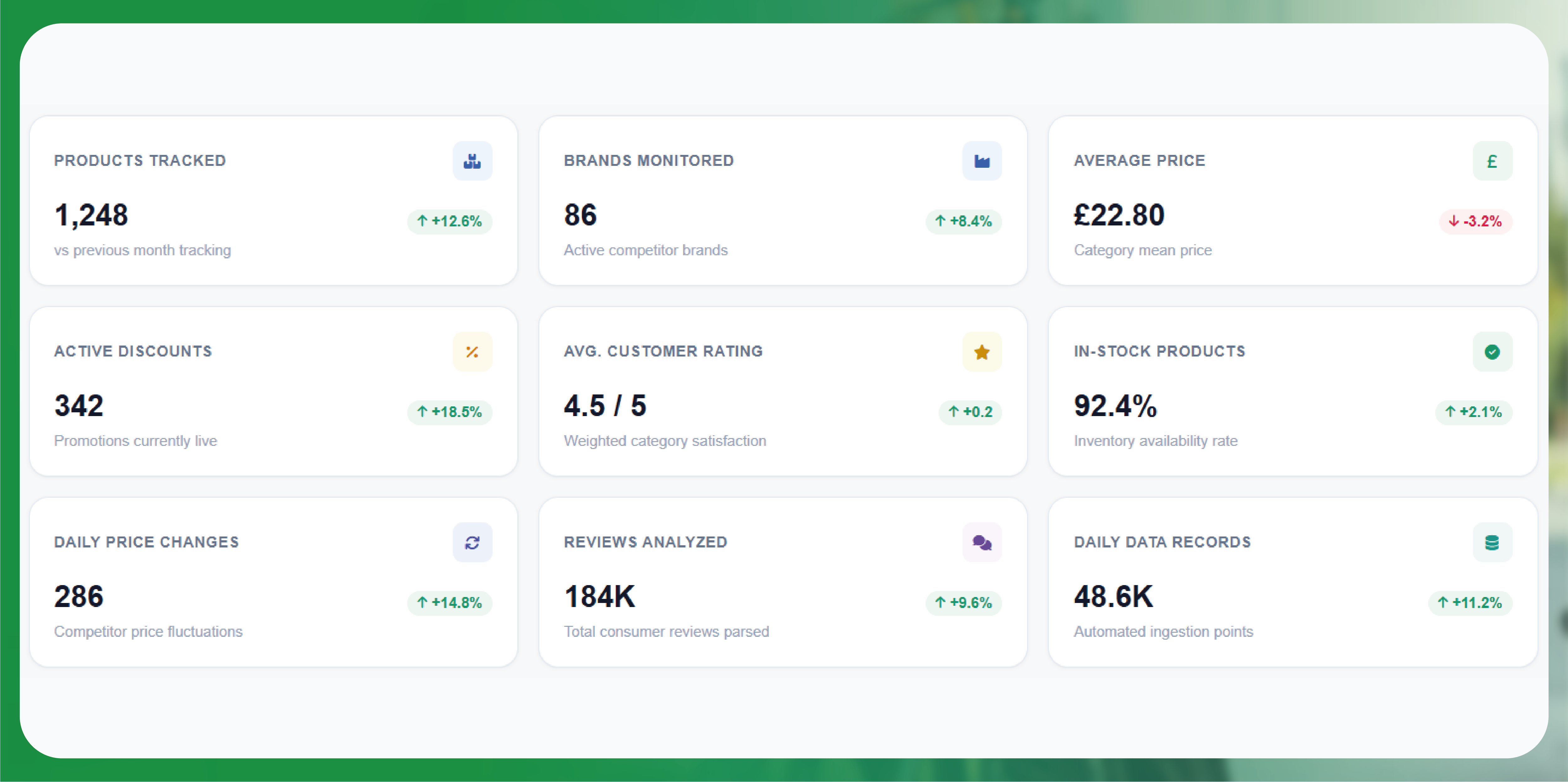Click the +9.6% Reviews Analyzed badge
1568x782 pixels.
click(963, 602)
